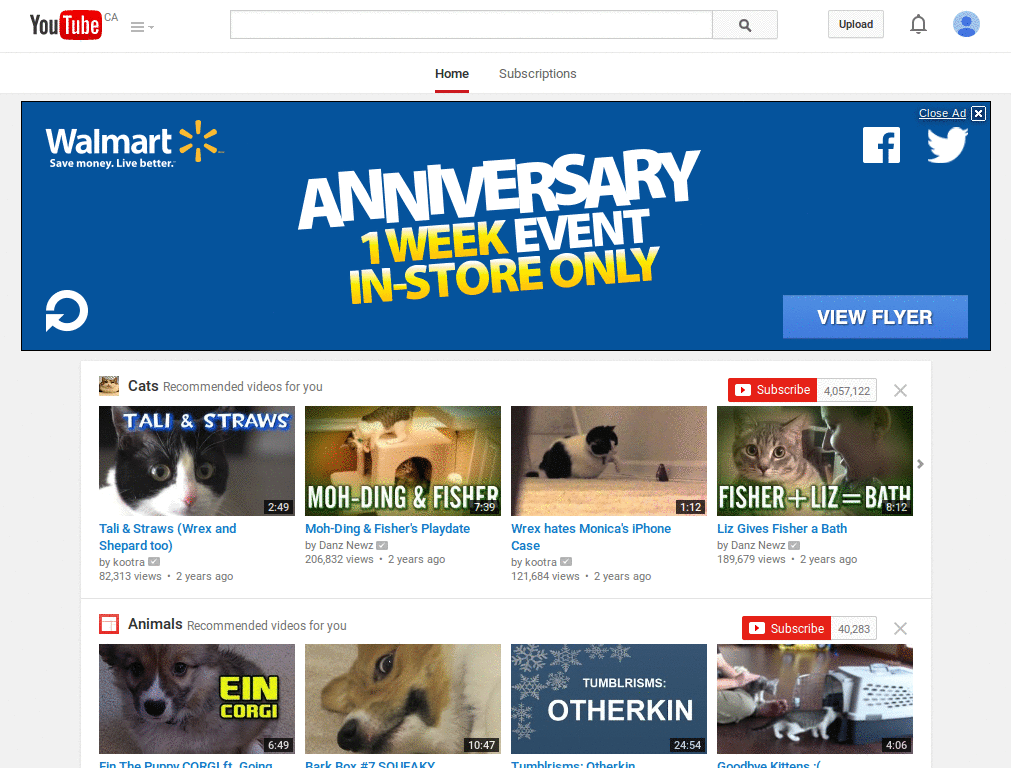Open the Wrex hates iPhone case thumbnail
This screenshot has width=1024, height=768.
pyautogui.click(x=609, y=461)
